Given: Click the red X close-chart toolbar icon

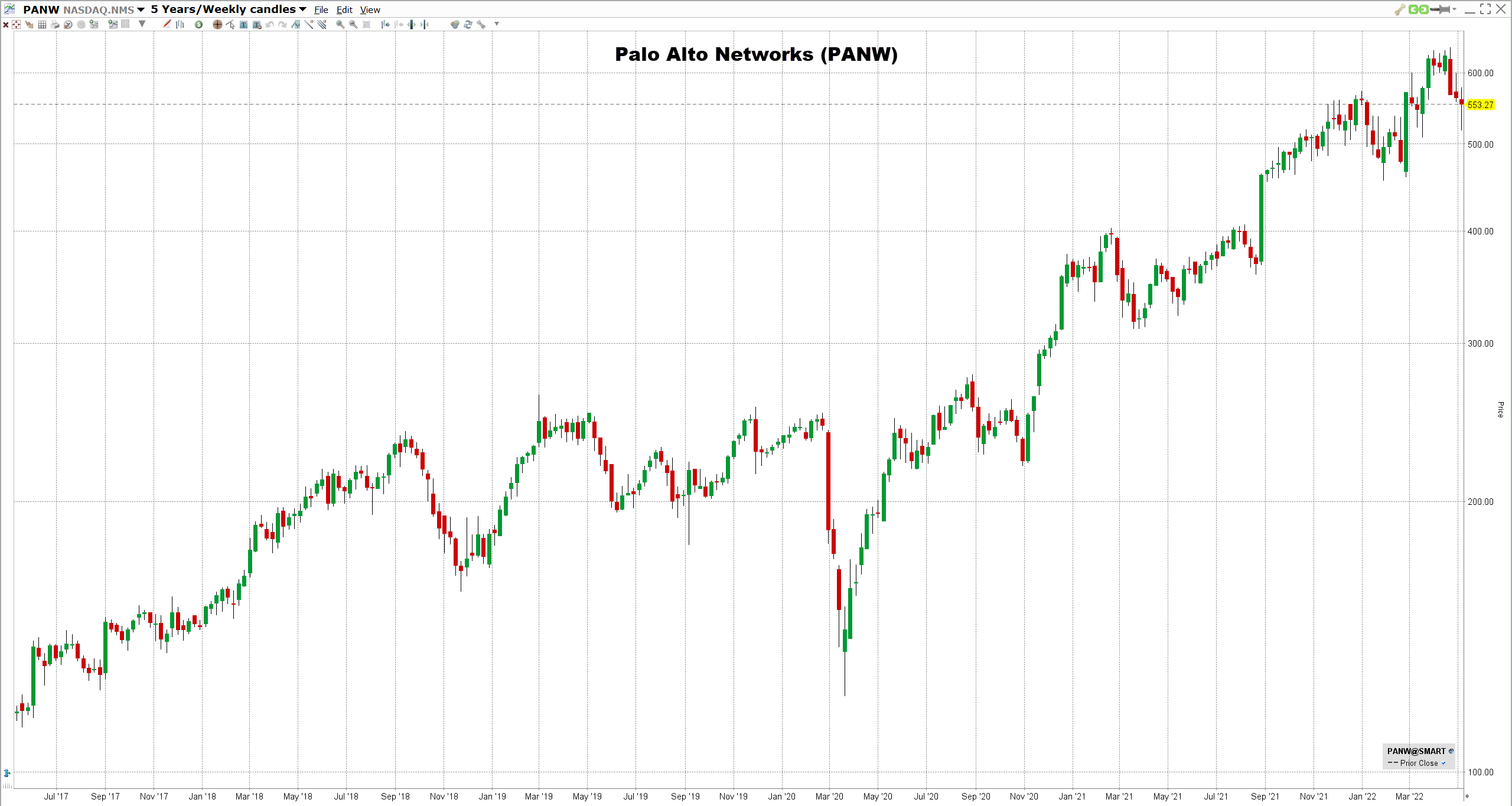Looking at the screenshot, I should click(5, 24).
